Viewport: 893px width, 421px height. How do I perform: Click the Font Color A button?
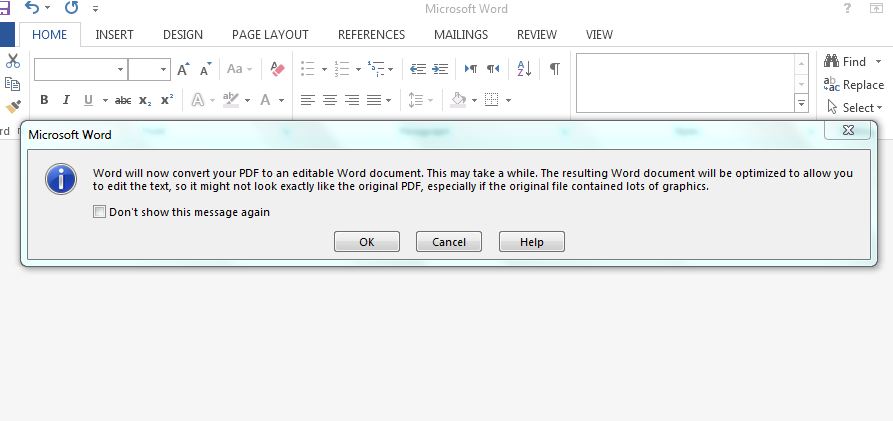click(265, 100)
